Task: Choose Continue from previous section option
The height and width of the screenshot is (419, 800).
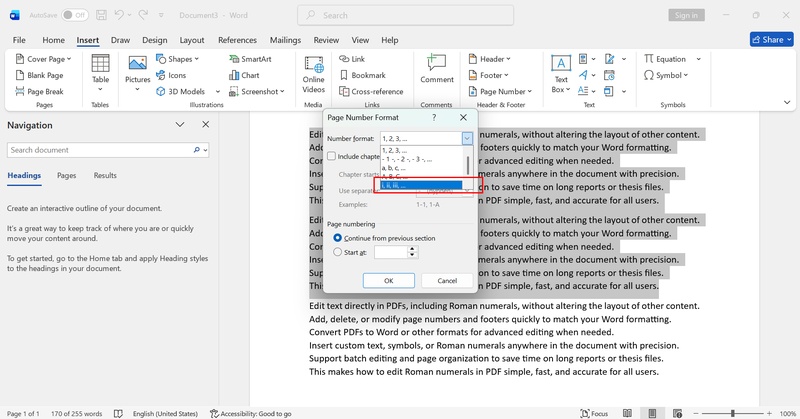Action: coord(337,238)
